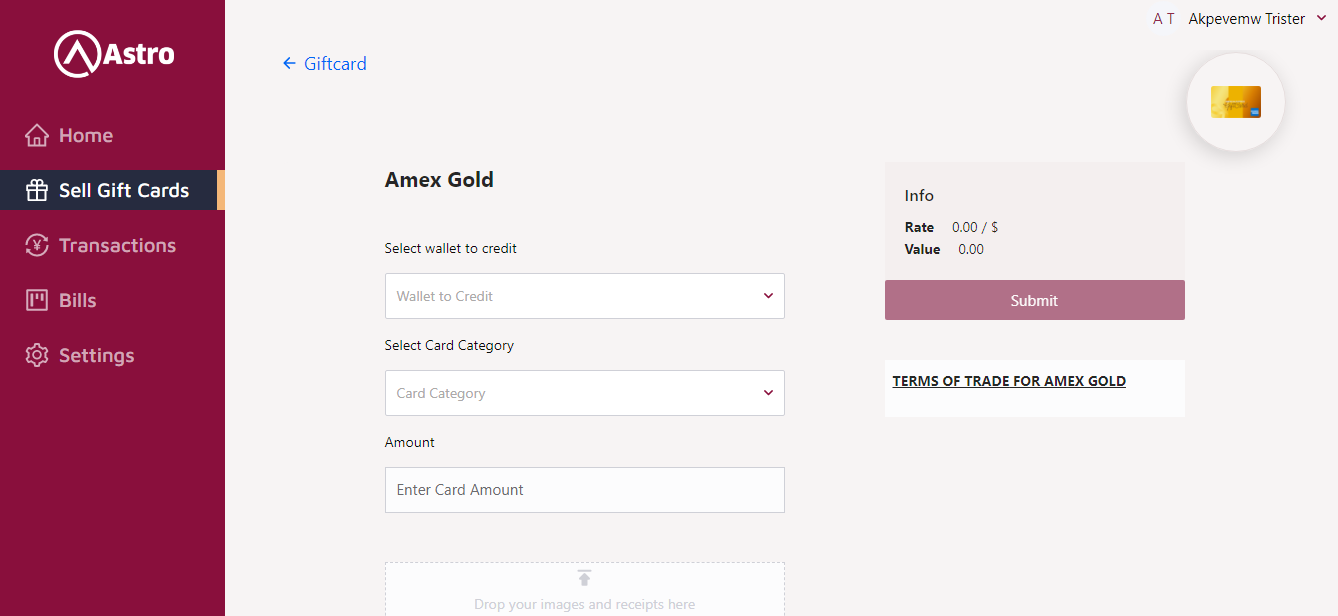Image resolution: width=1338 pixels, height=616 pixels.
Task: Click the Sell Gift Cards gift icon
Action: click(37, 190)
